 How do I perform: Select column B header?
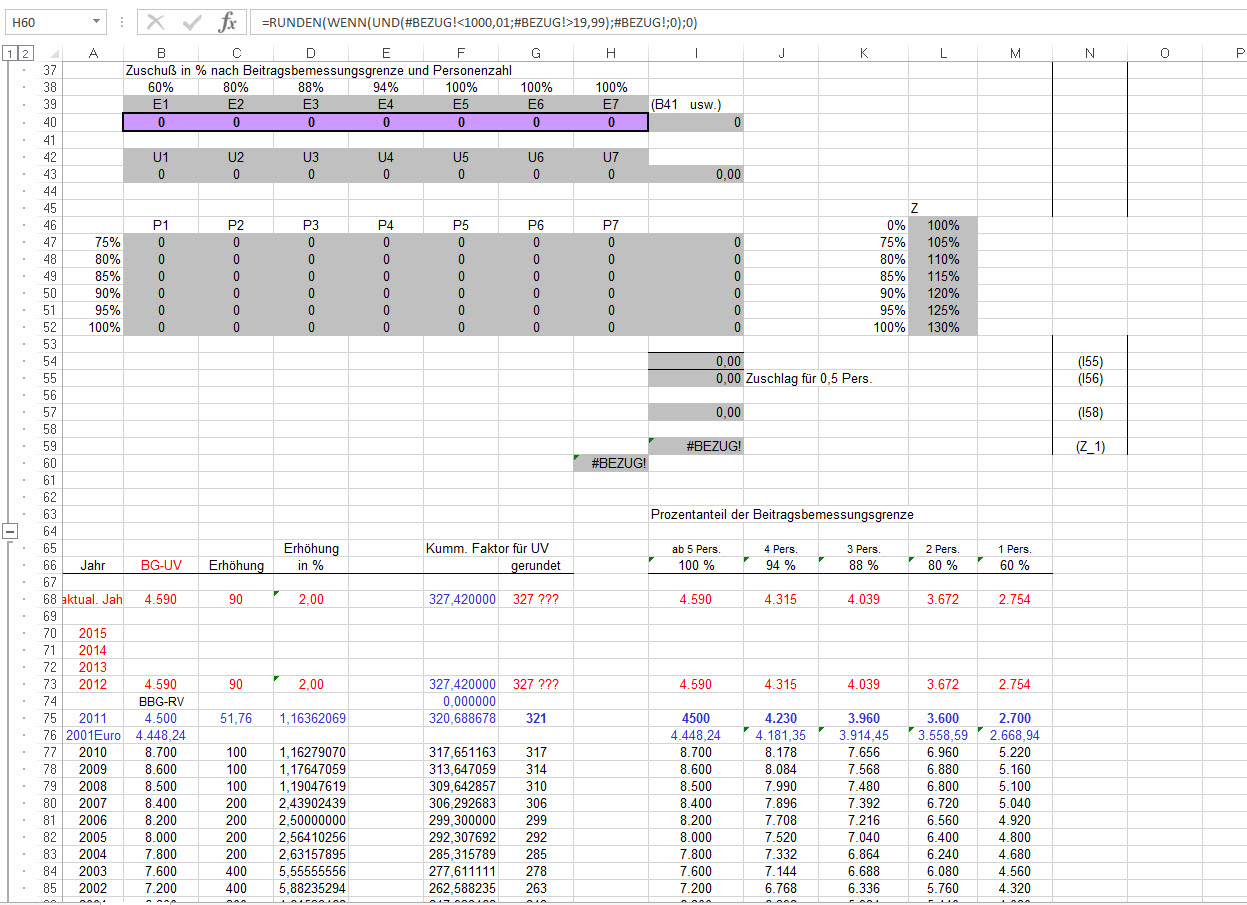pos(161,53)
